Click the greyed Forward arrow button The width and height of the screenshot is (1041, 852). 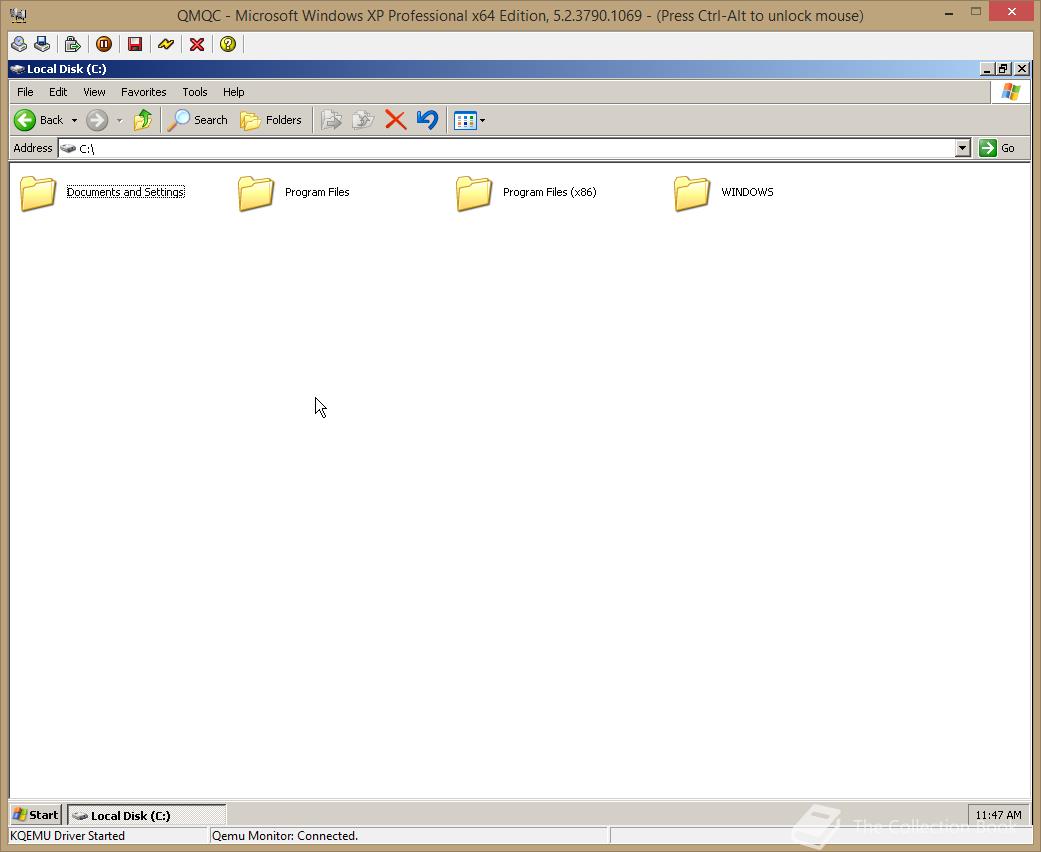[x=97, y=120]
